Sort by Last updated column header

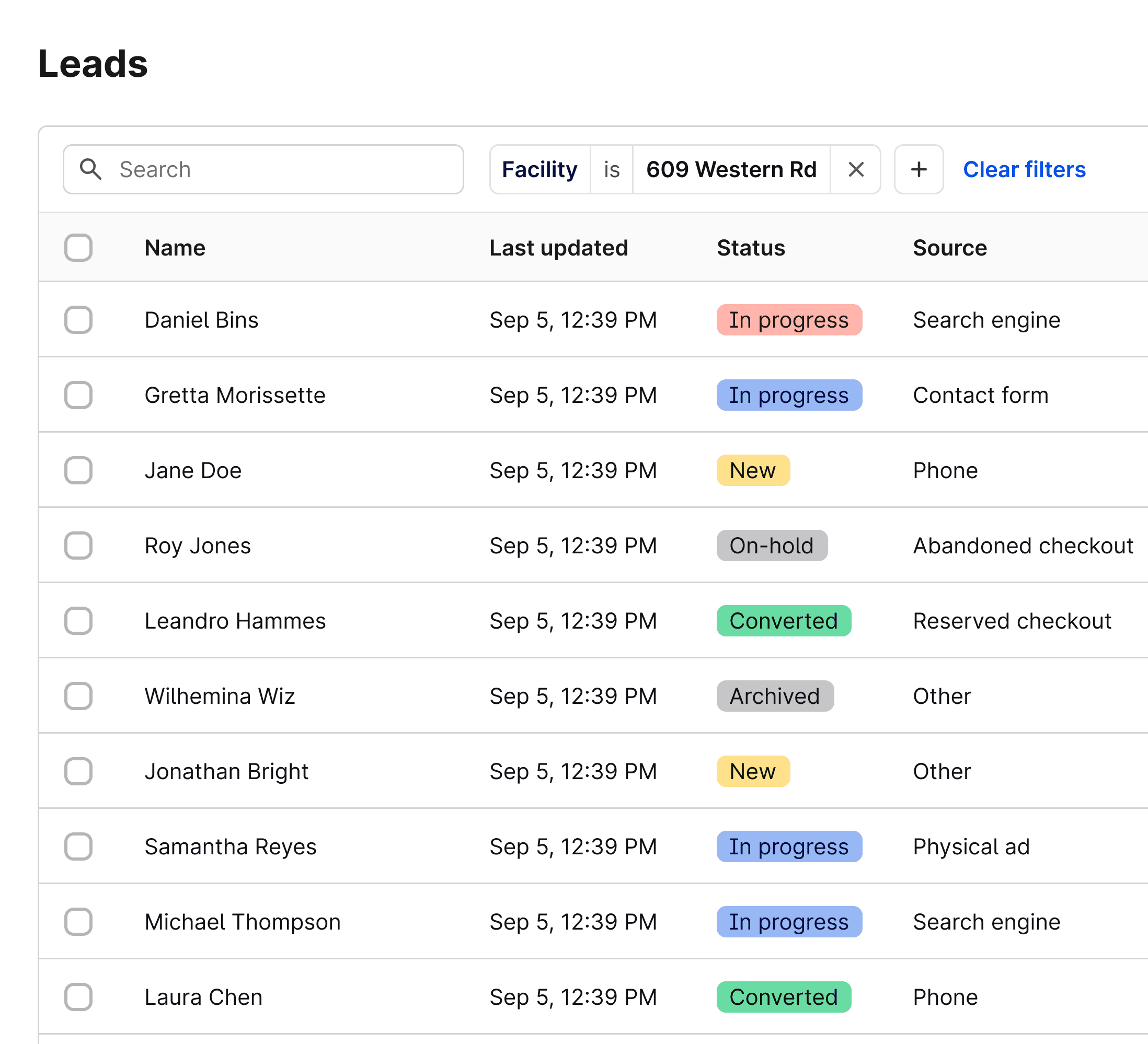tap(558, 248)
